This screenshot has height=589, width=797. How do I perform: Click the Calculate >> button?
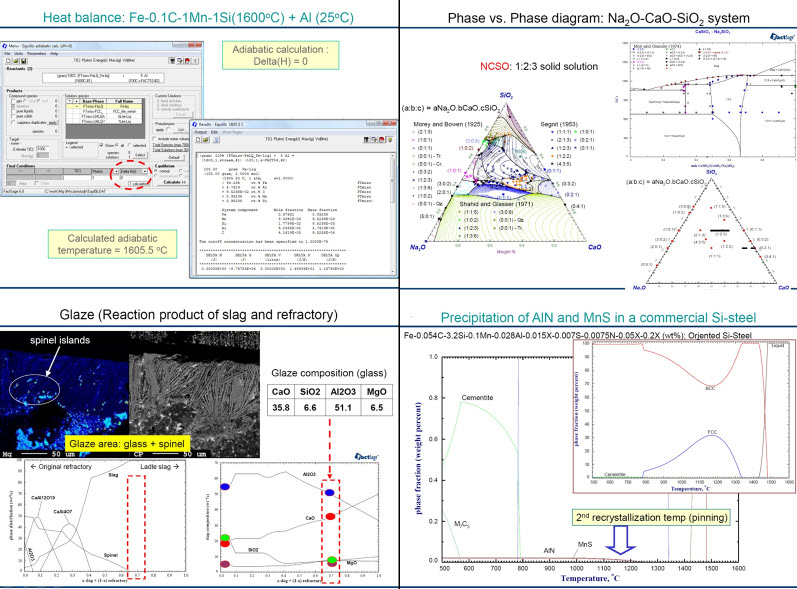(x=174, y=182)
